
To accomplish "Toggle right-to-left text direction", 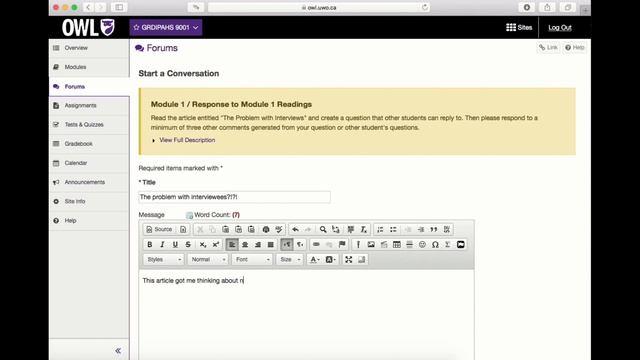I will 300,244.
